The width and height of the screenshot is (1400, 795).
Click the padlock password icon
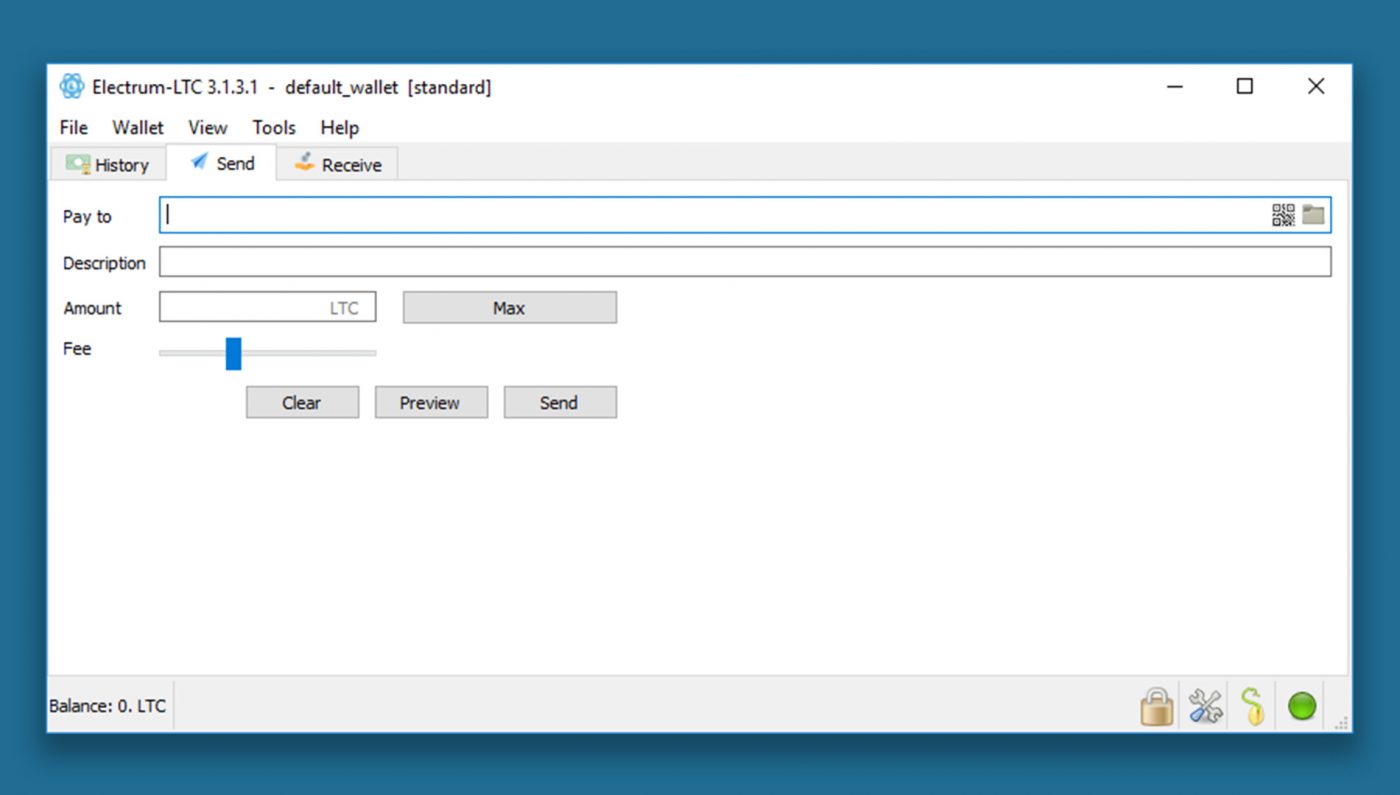tap(1157, 706)
